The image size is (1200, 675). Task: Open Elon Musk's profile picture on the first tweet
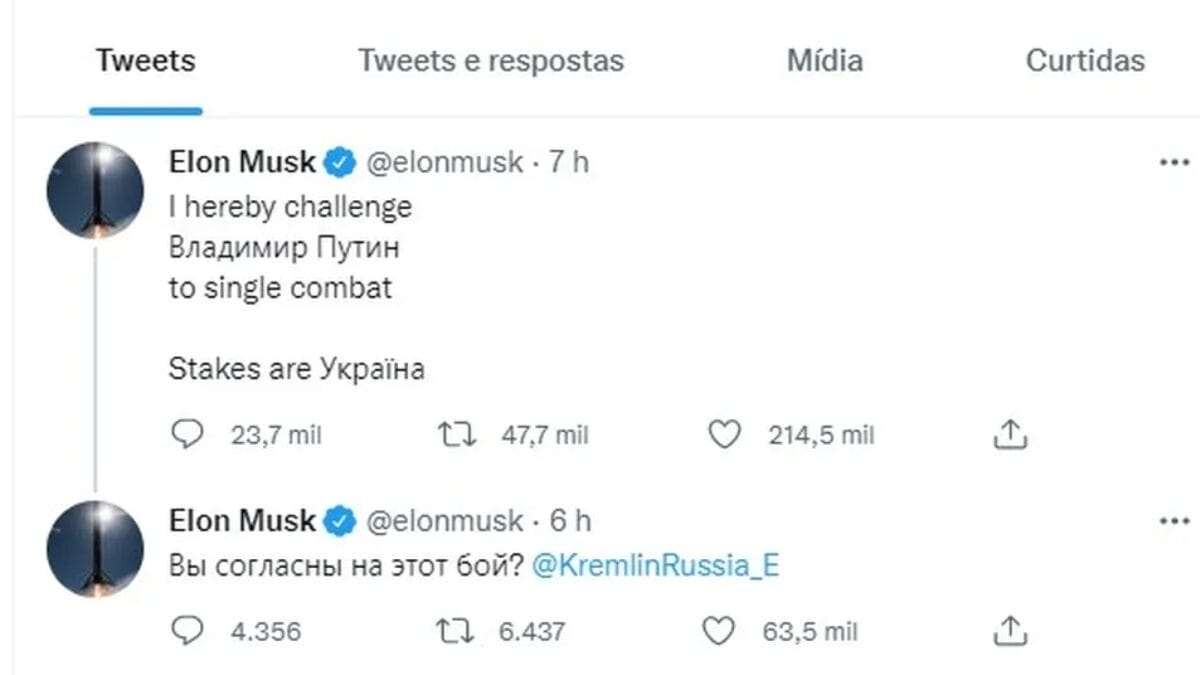coord(96,190)
